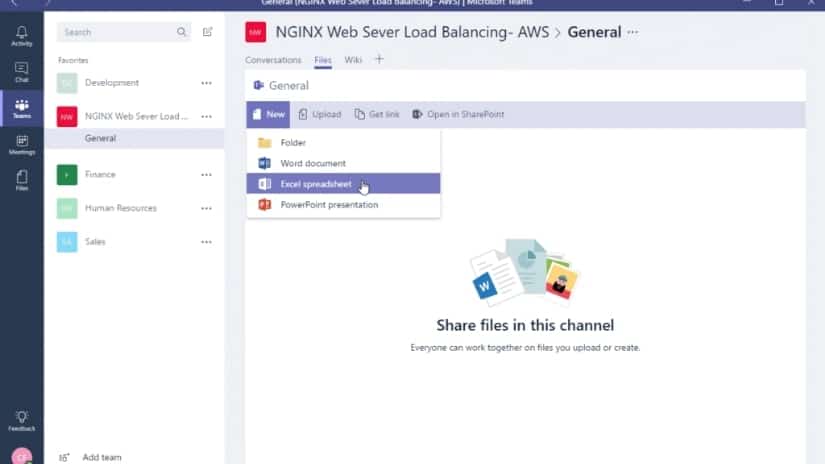
Task: Click the General library heading text
Action: [288, 85]
